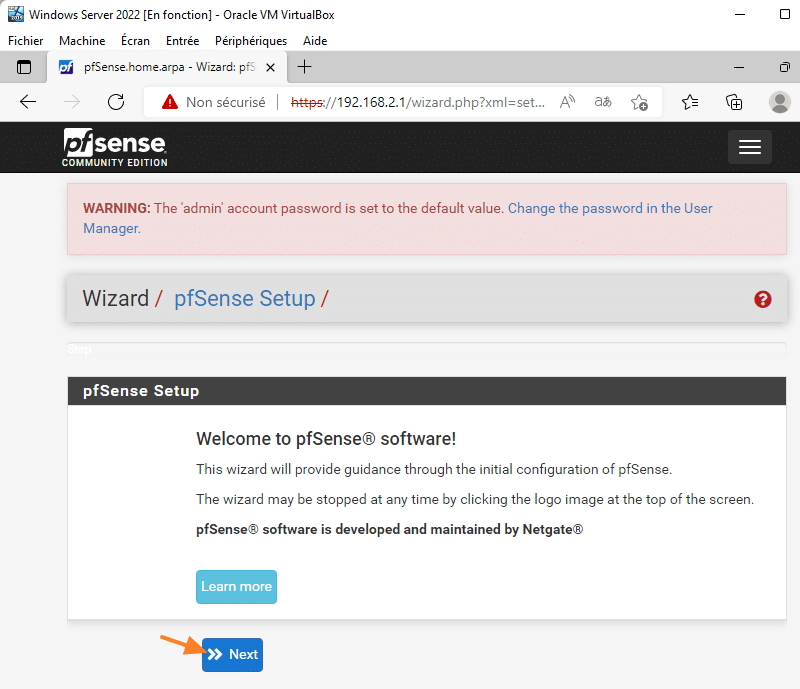Close the pfSense.home.arpa tab

(x=270, y=67)
